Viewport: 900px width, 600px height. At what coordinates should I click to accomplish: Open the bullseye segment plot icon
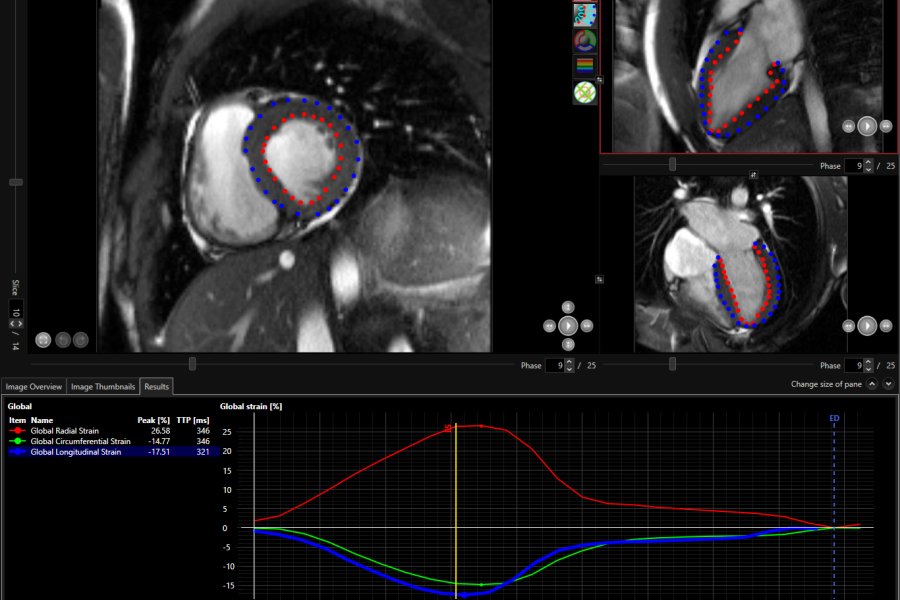(584, 41)
